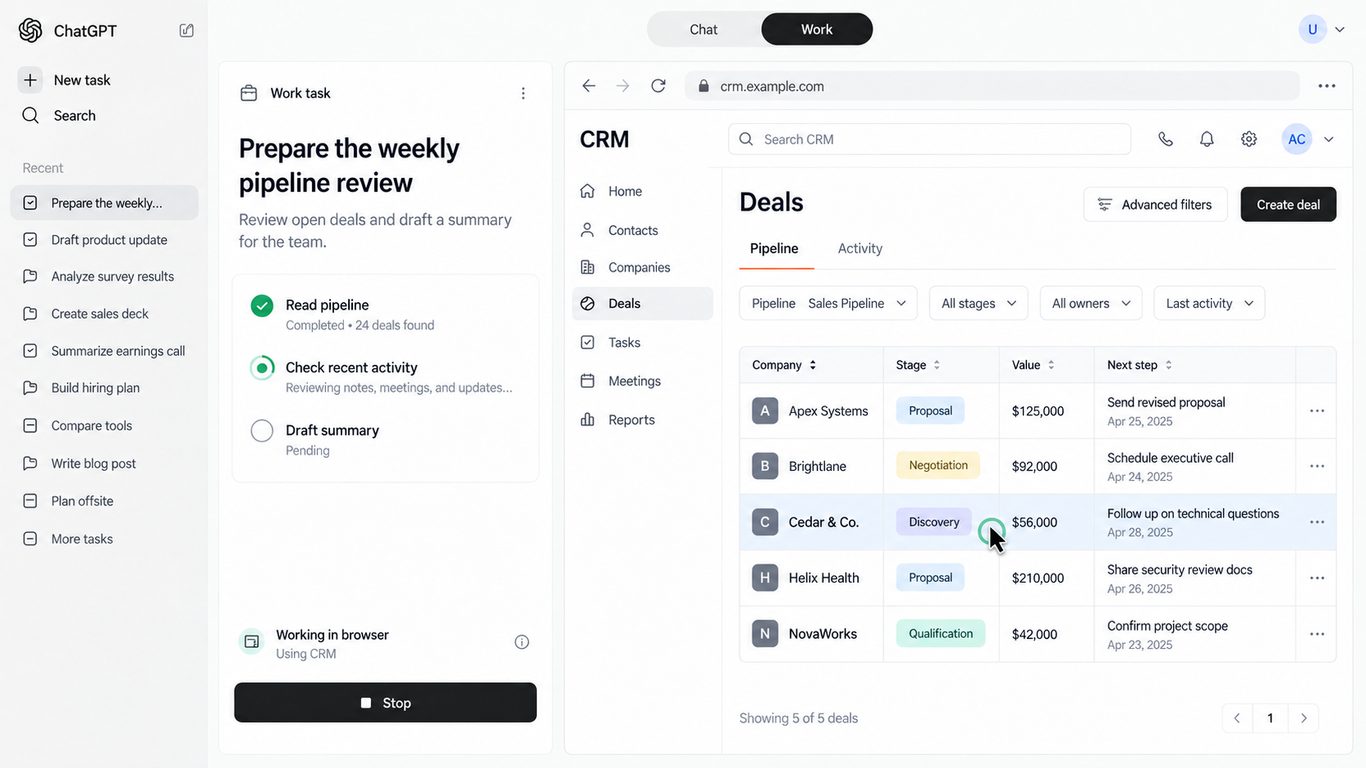The width and height of the screenshot is (1366, 768).
Task: Expand the All stages filter
Action: coord(979,303)
